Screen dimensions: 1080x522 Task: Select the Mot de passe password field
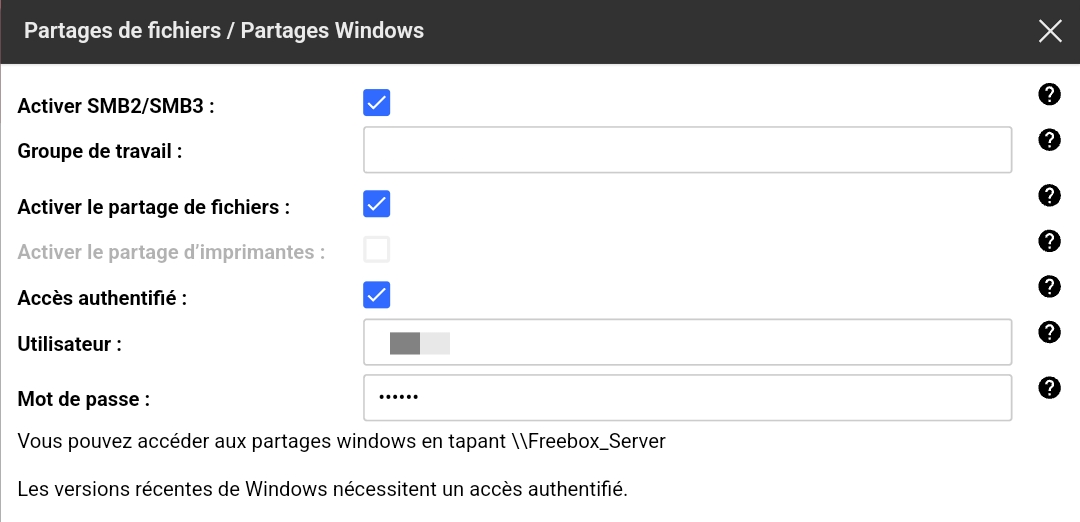point(687,398)
